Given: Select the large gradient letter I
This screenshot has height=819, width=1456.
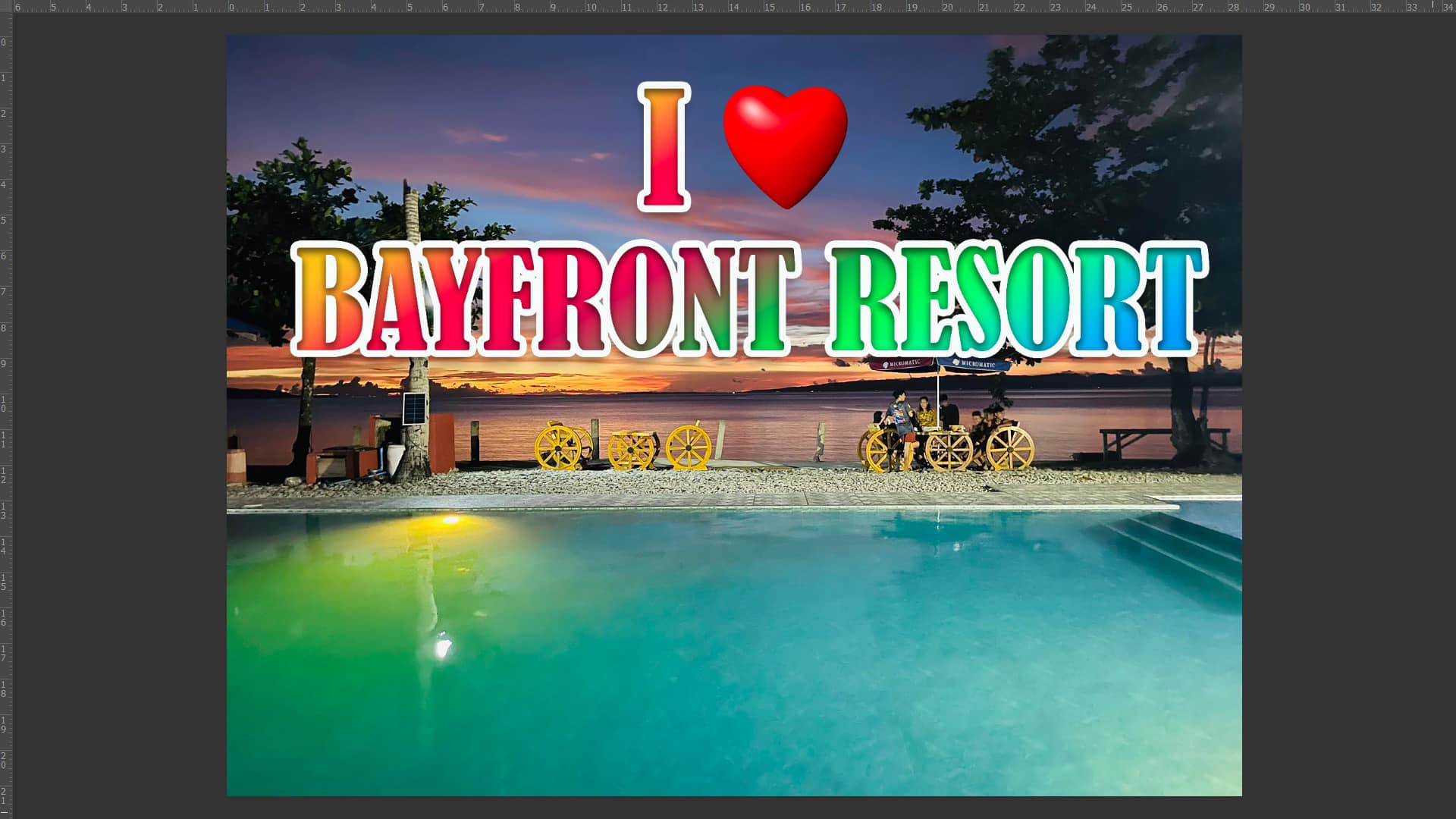Looking at the screenshot, I should pos(664,146).
